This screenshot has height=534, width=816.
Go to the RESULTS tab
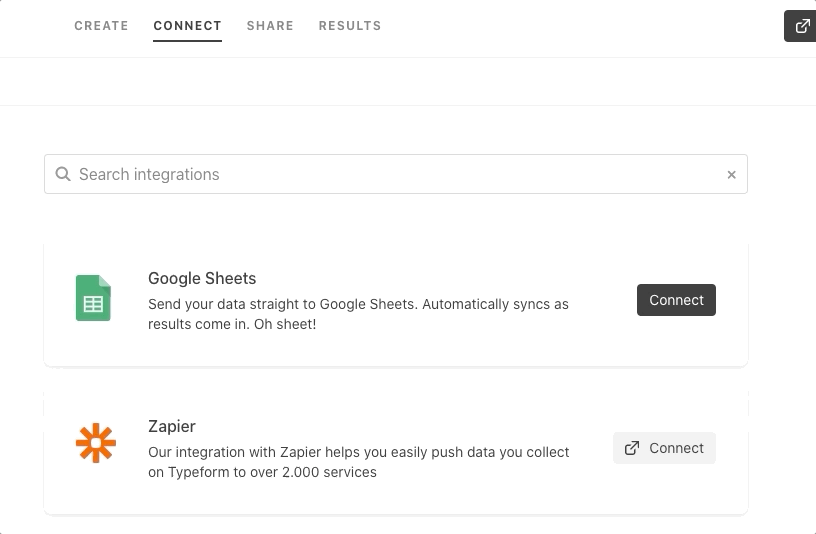click(350, 26)
